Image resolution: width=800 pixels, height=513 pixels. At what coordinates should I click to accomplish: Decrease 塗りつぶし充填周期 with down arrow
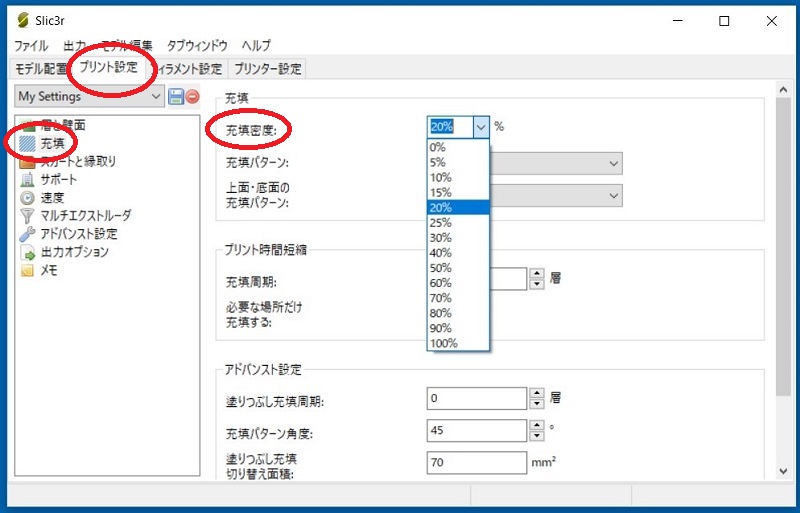pos(536,404)
